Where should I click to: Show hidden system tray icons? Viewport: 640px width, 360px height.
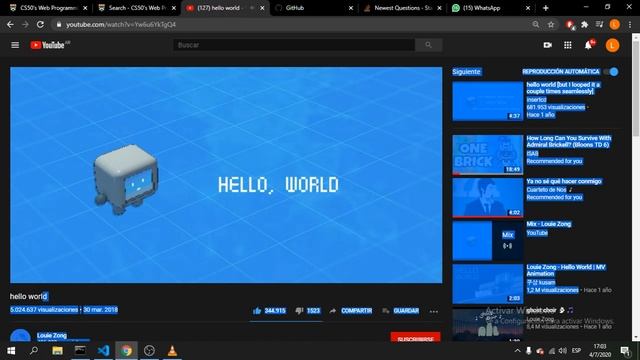pos(517,351)
